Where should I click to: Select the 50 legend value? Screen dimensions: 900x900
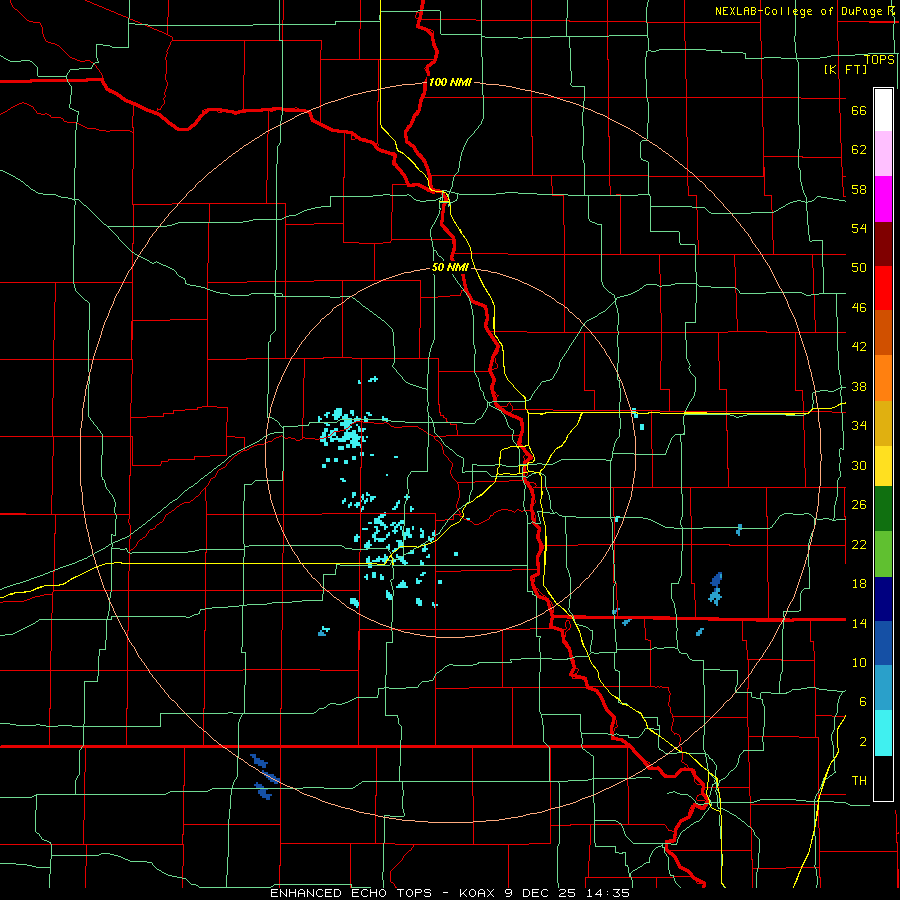(859, 267)
